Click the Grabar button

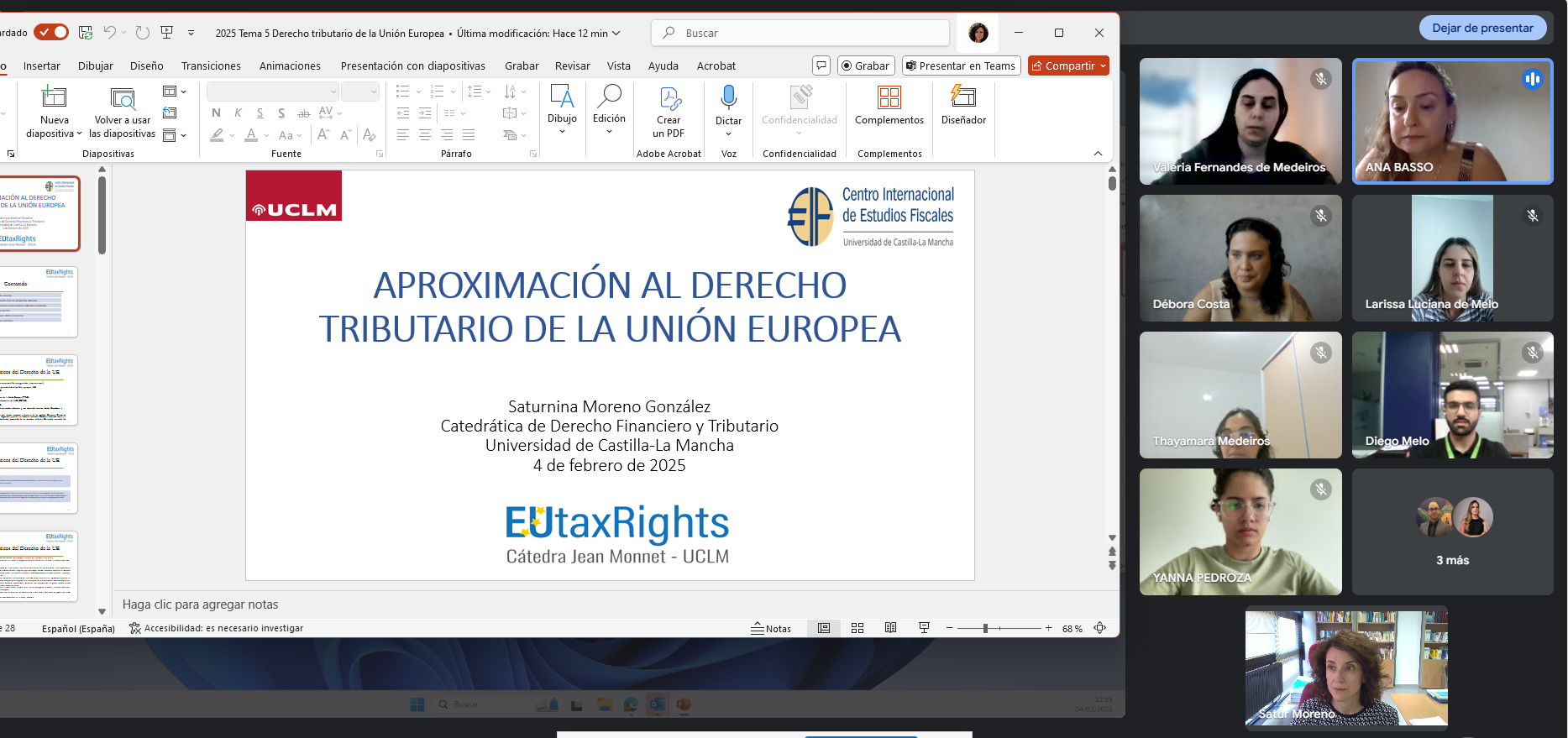866,65
